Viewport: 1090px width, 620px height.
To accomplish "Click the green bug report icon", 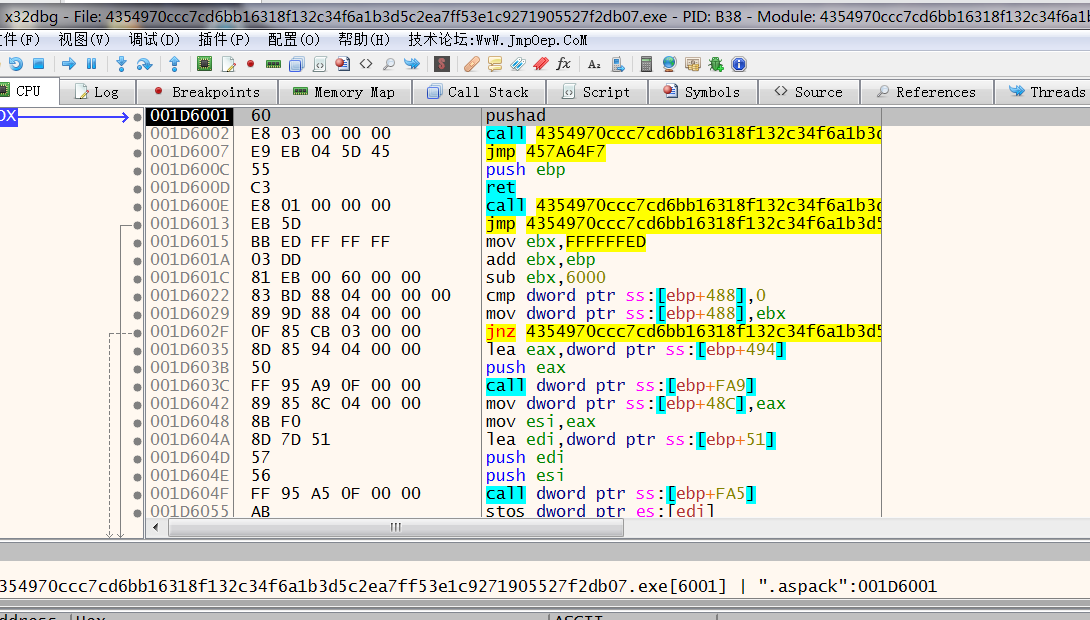I will click(x=715, y=64).
